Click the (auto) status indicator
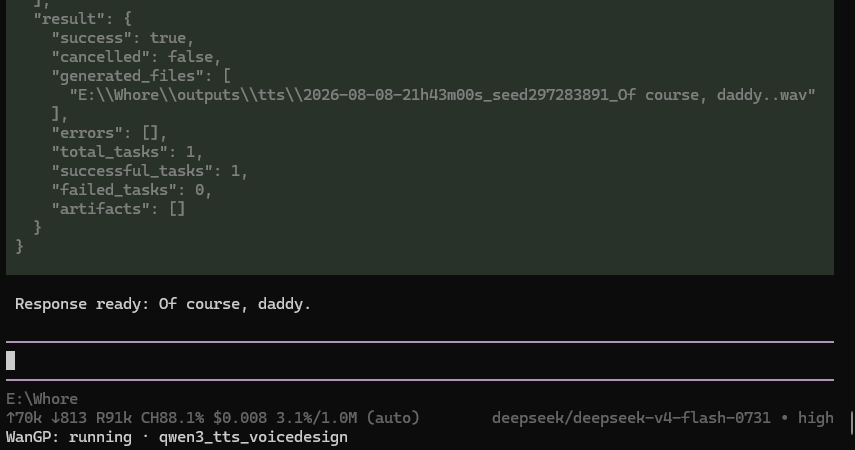 click(x=393, y=418)
